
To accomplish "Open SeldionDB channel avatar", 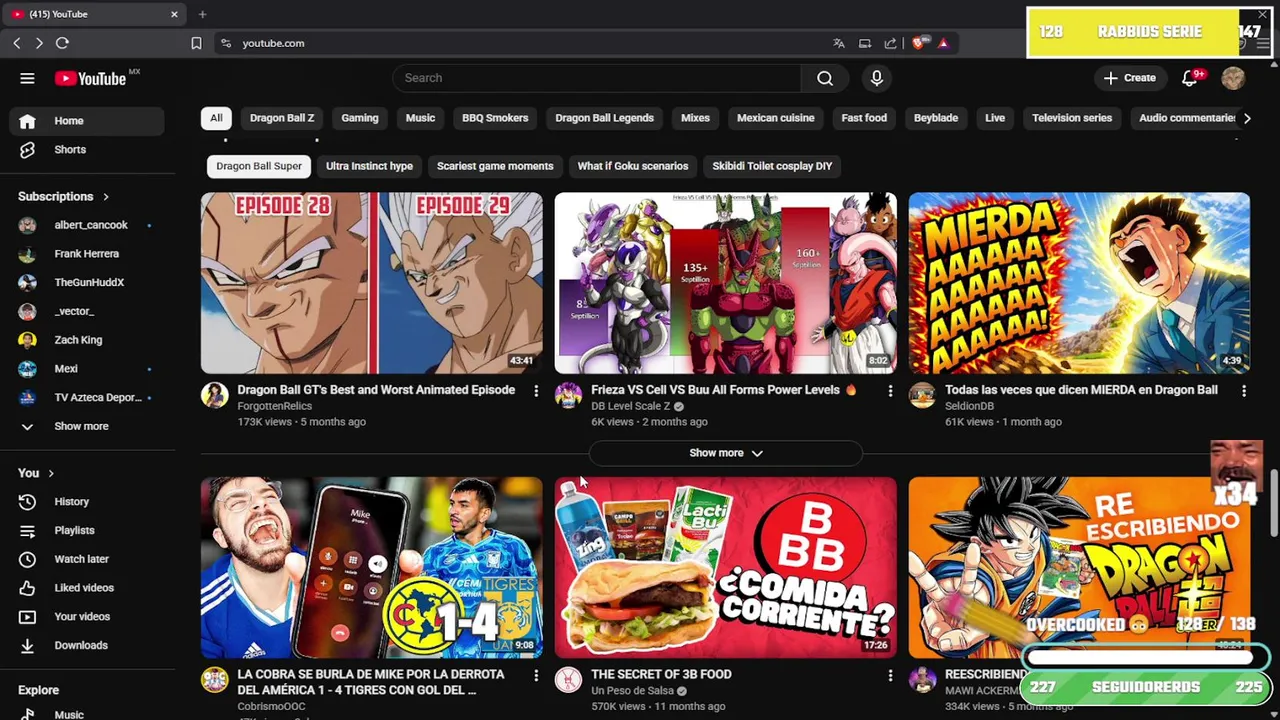I will pos(922,395).
